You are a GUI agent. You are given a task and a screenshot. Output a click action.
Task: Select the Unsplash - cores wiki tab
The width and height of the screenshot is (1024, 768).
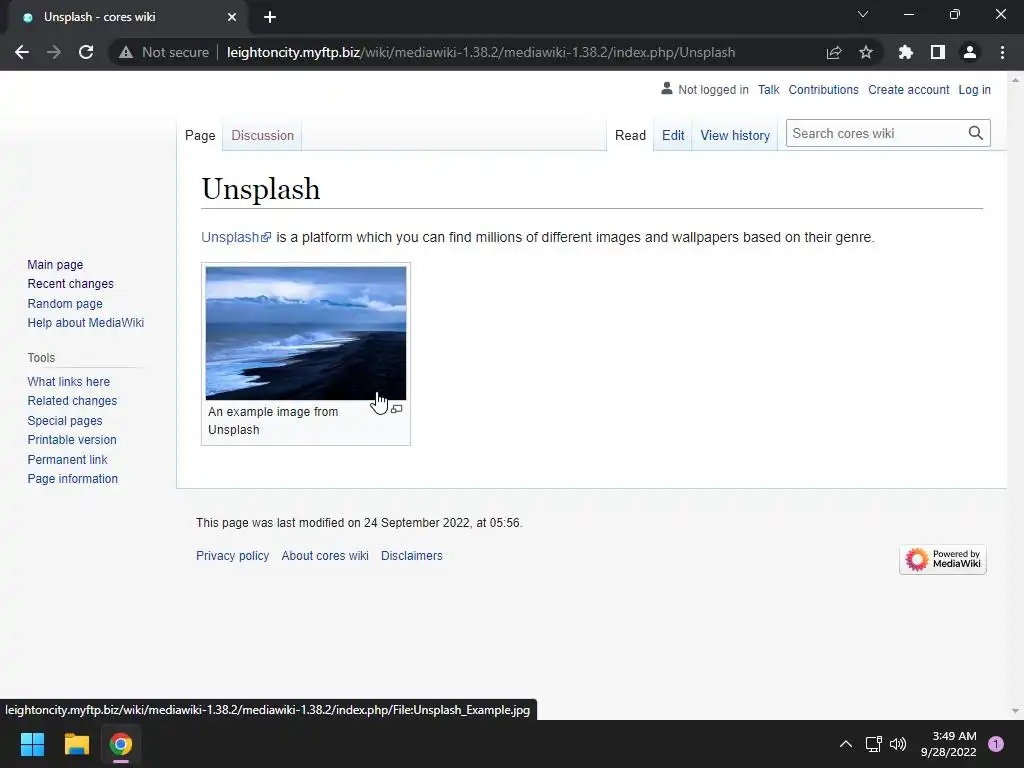(127, 17)
